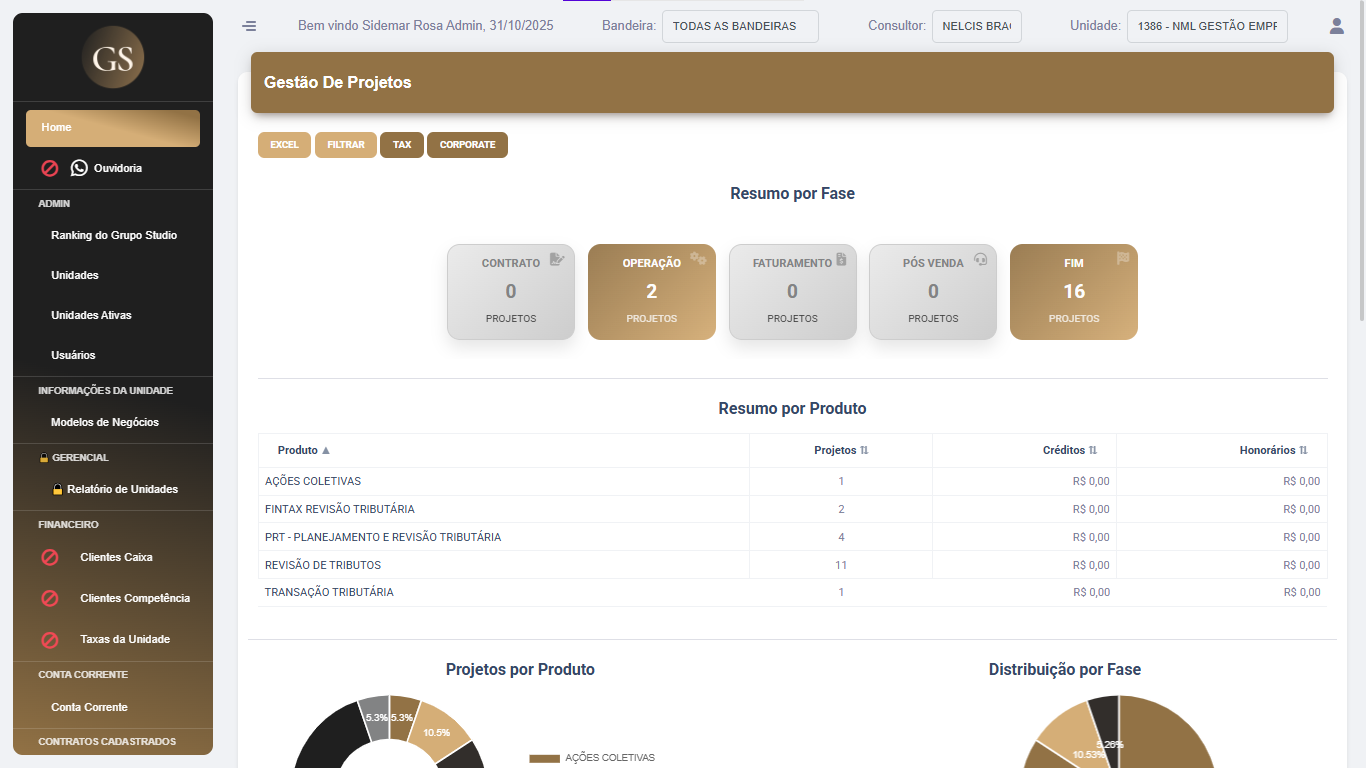Click the EXCEL export button
Screen dimensions: 1366x768
pyautogui.click(x=284, y=144)
